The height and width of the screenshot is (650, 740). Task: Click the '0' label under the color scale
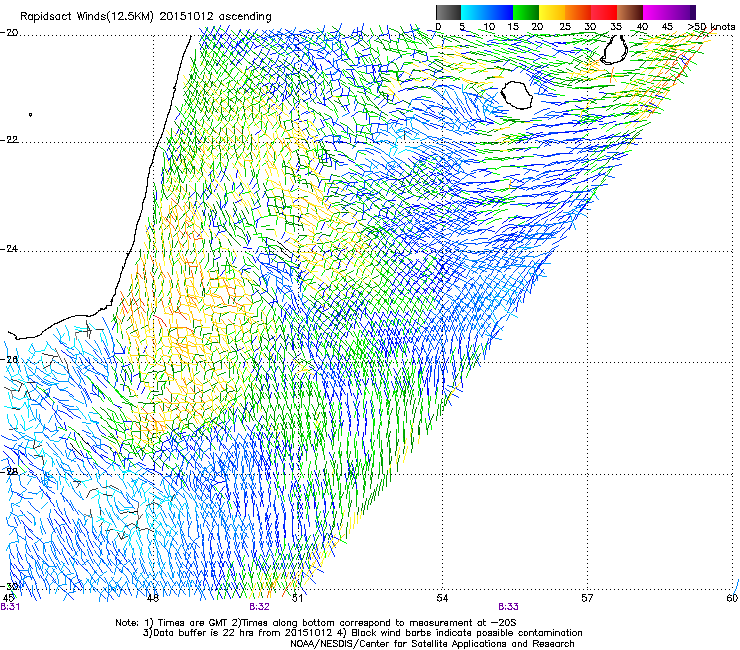coord(438,27)
